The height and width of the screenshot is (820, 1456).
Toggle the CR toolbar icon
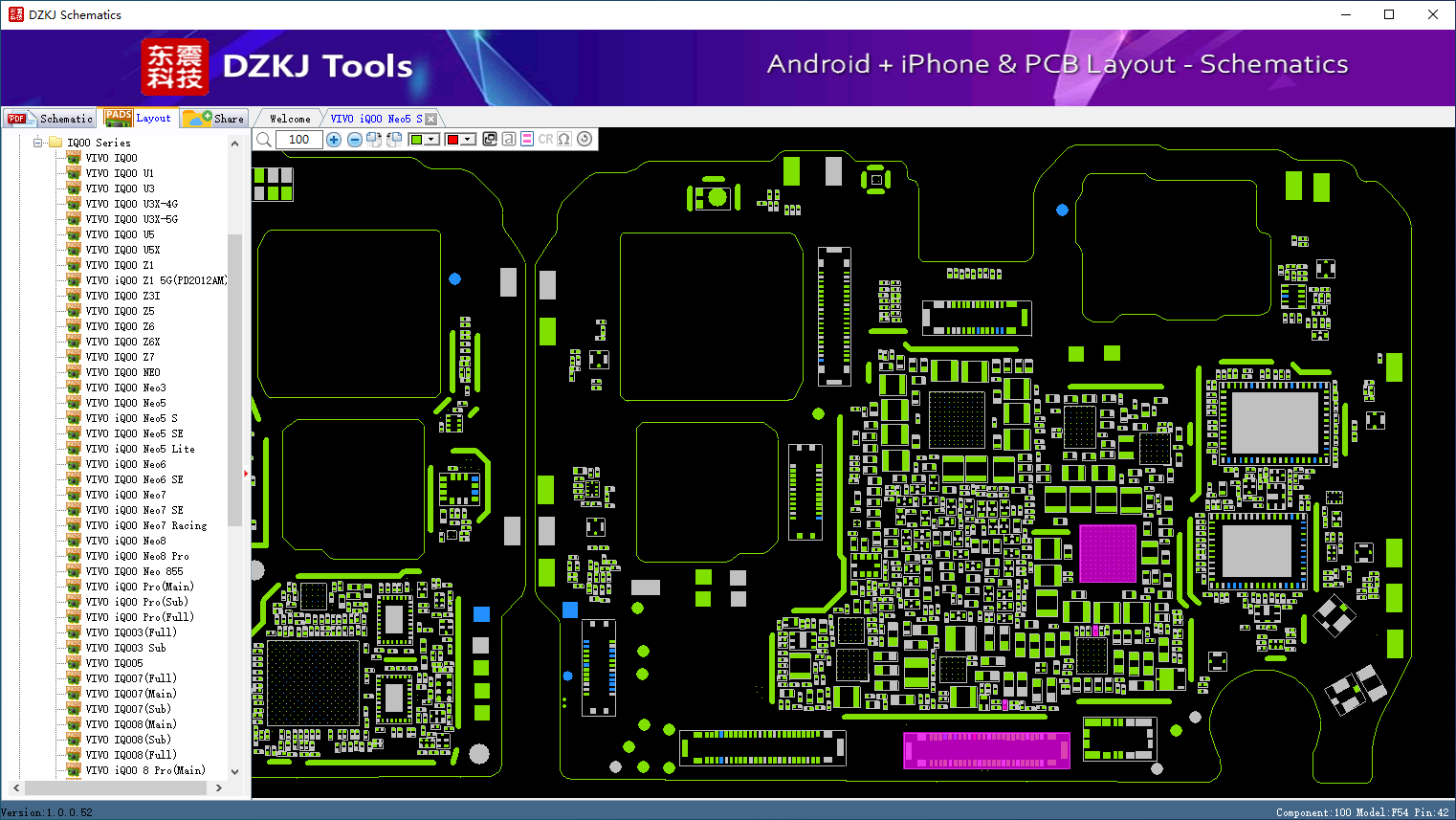546,139
